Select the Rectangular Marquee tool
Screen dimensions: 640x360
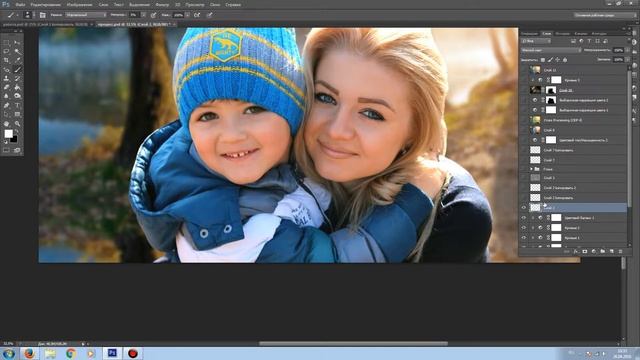[6, 42]
